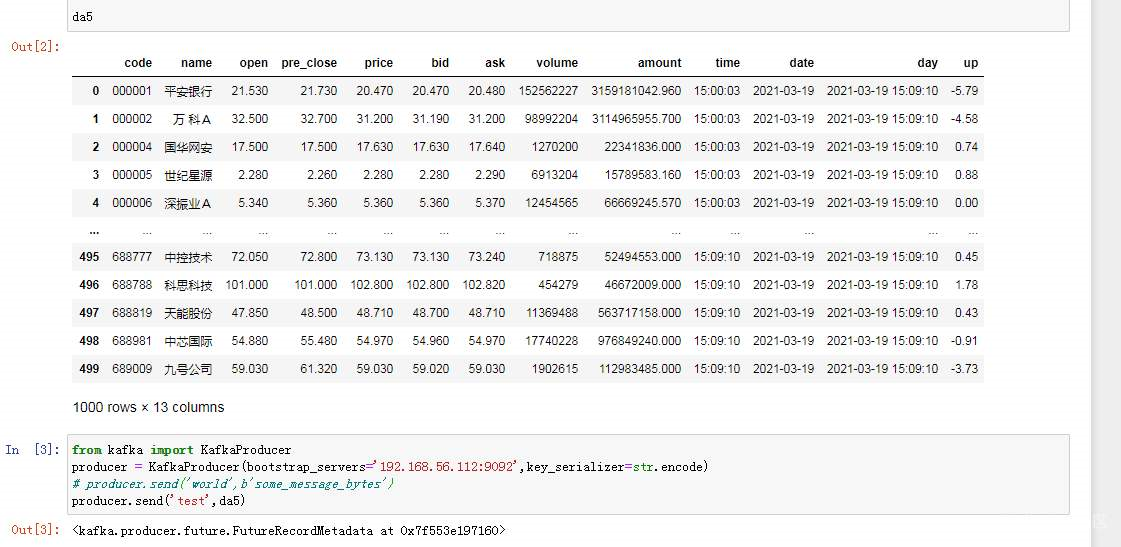Click the name cell 九号公司
Viewport: 1121px width, 547px height.
click(x=188, y=369)
